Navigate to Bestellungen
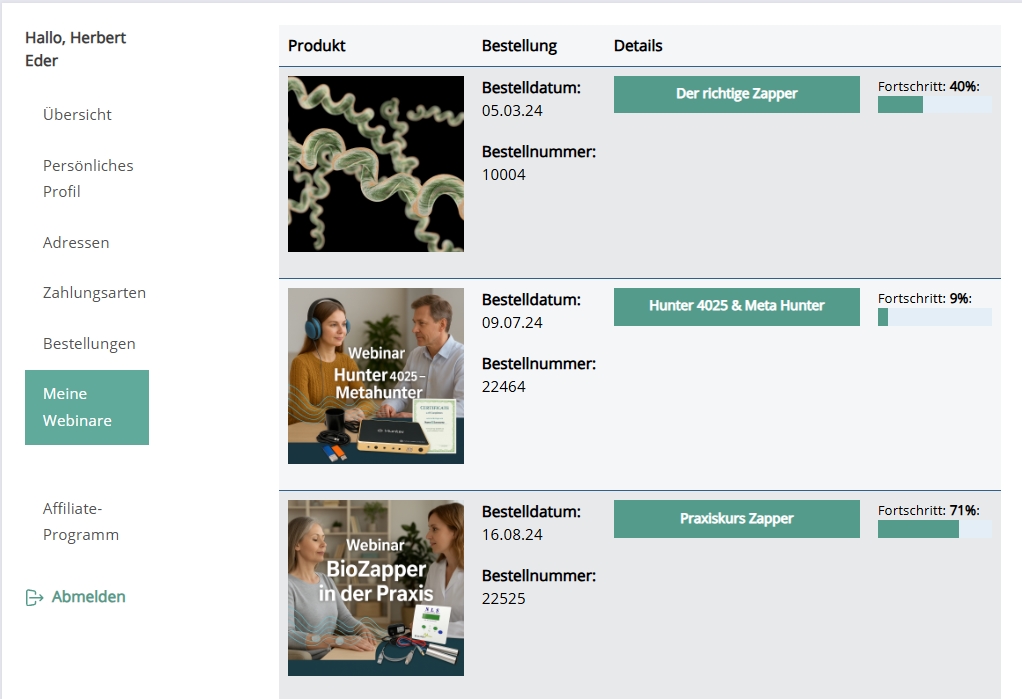This screenshot has width=1022, height=699. (x=89, y=343)
